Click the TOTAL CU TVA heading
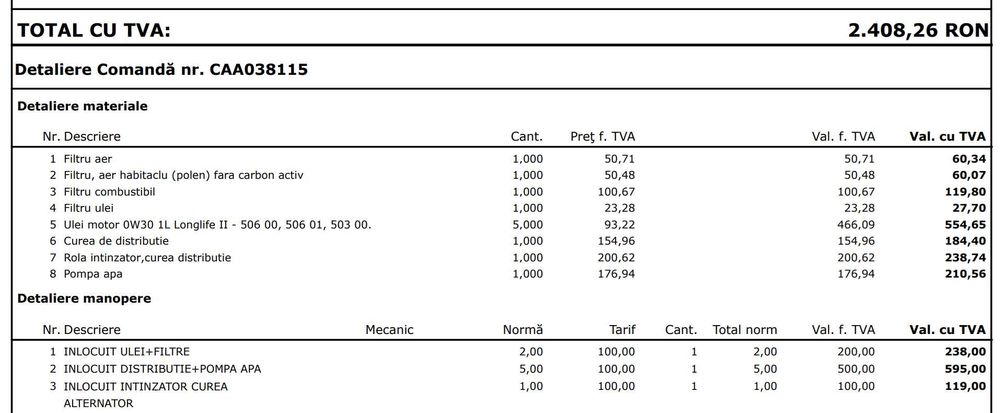Viewport: 1000px width, 413px height. click(93, 30)
